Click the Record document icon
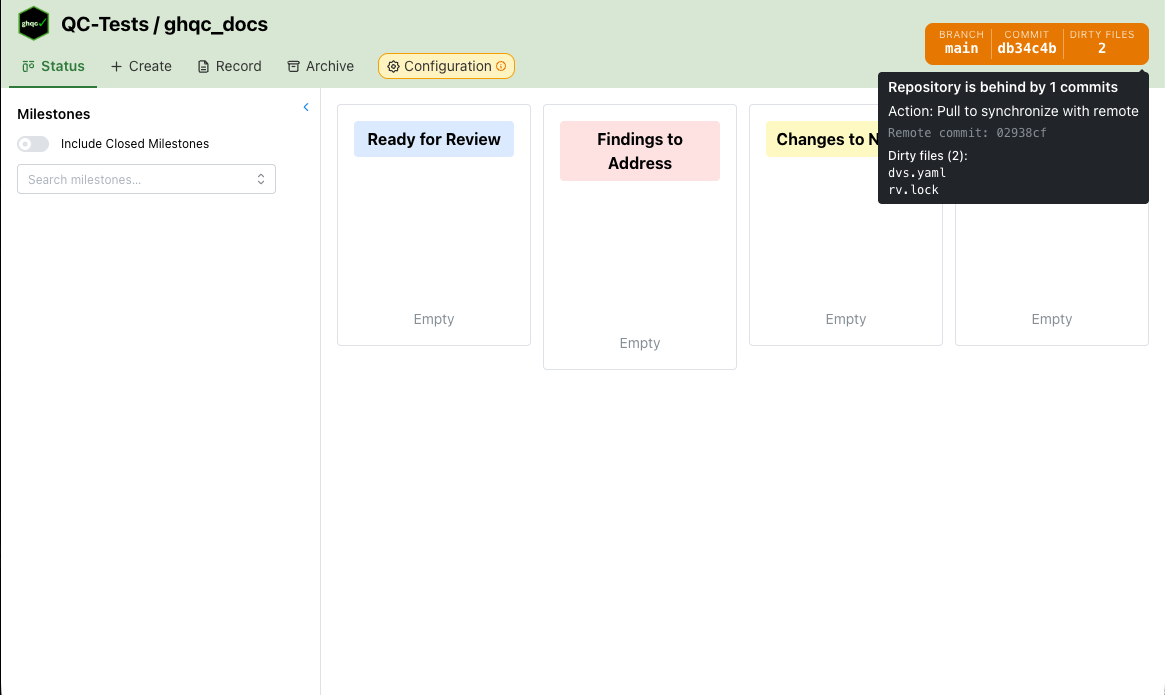This screenshot has height=695, width=1165. 204,67
